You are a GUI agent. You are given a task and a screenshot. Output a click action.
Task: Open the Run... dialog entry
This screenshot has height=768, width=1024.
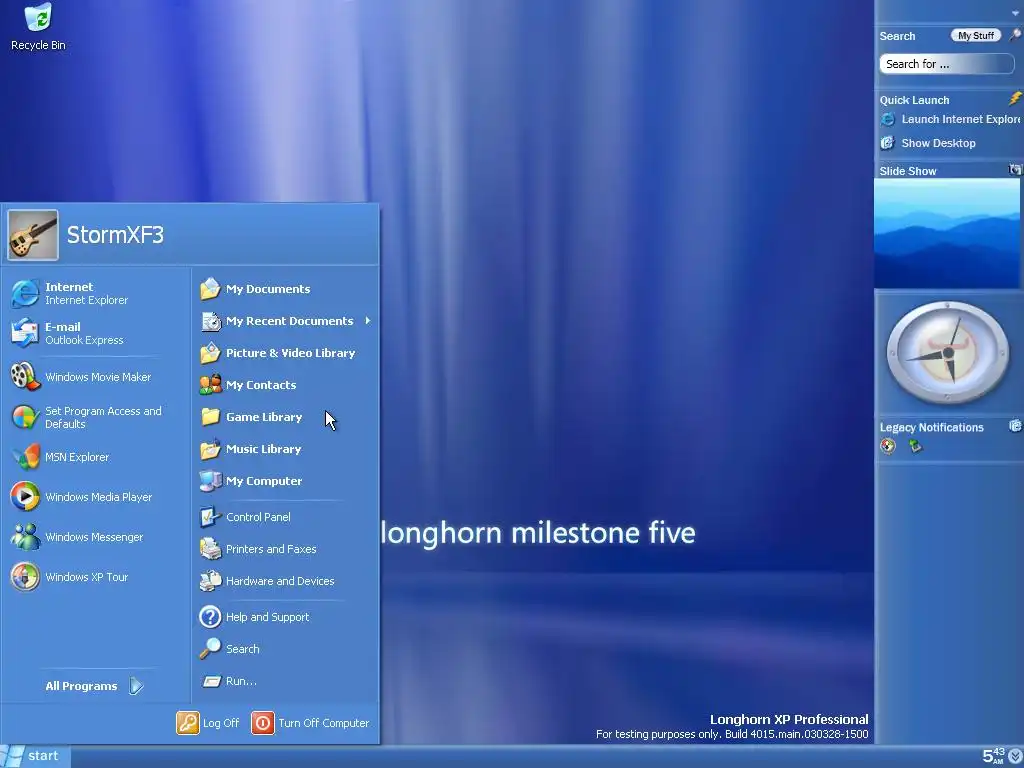tap(229, 680)
